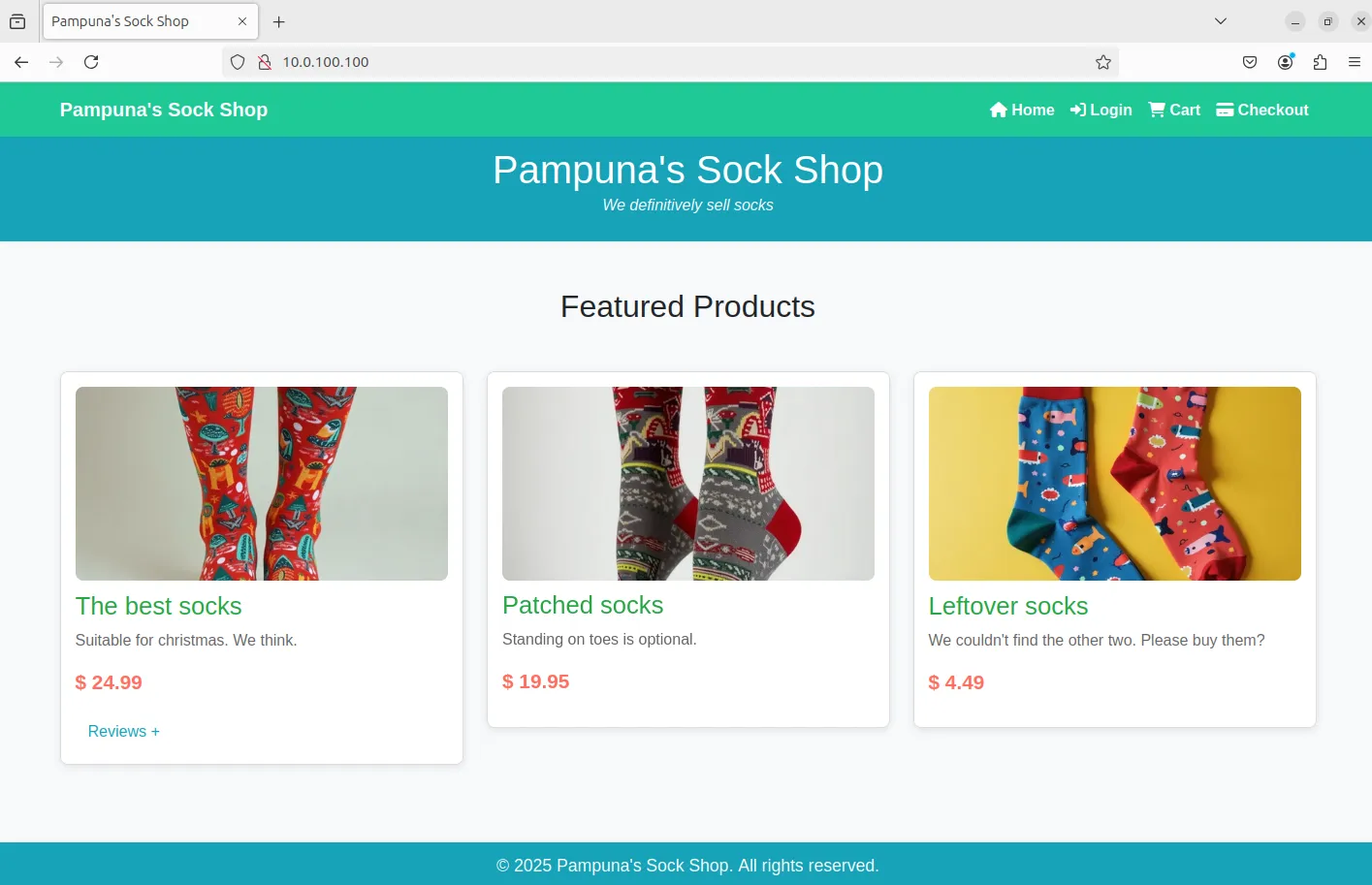This screenshot has width=1372, height=885.
Task: Open the Firefox account icon
Action: pyautogui.click(x=1286, y=62)
